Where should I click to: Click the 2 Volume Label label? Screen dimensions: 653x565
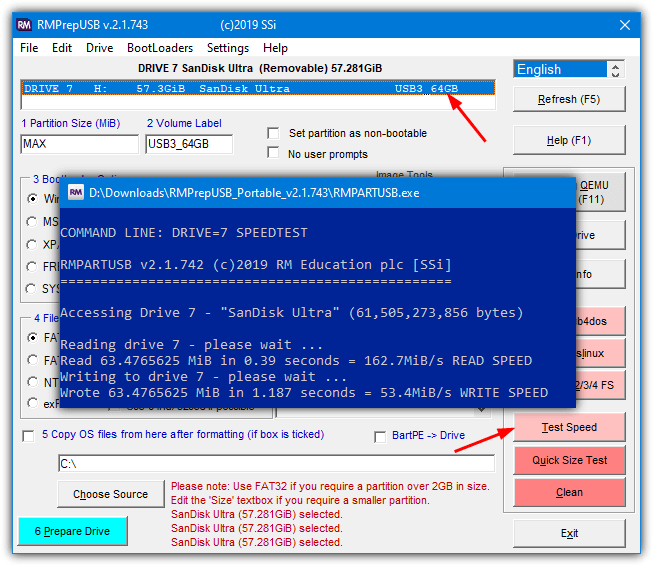[x=184, y=123]
